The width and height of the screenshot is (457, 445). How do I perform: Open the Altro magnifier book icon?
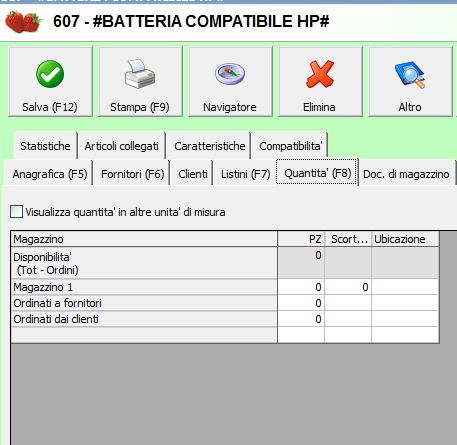click(x=410, y=75)
